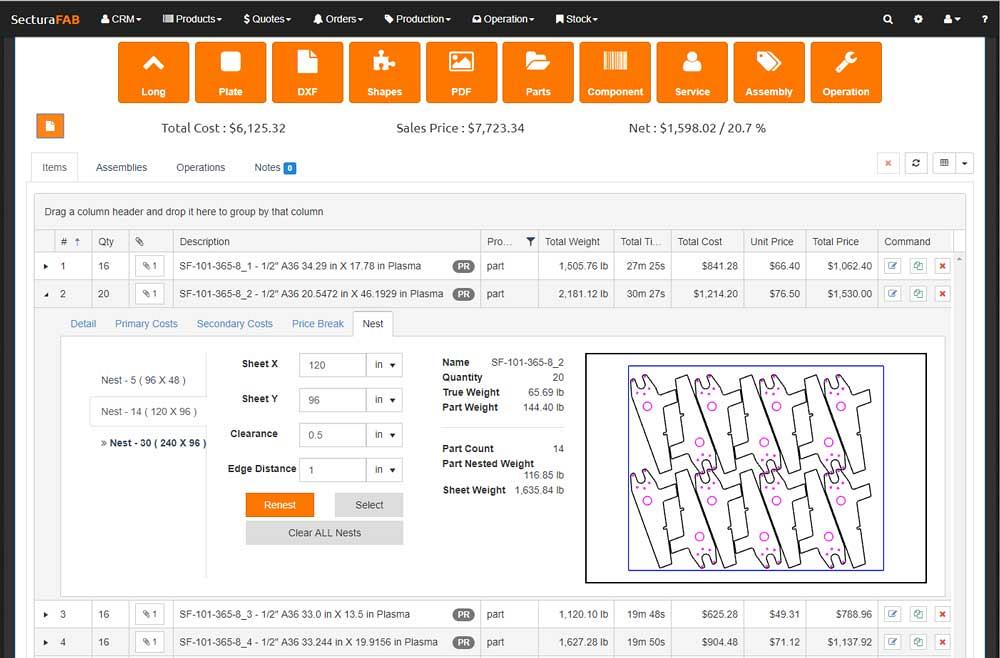Delete row 3 with red X

pos(942,614)
